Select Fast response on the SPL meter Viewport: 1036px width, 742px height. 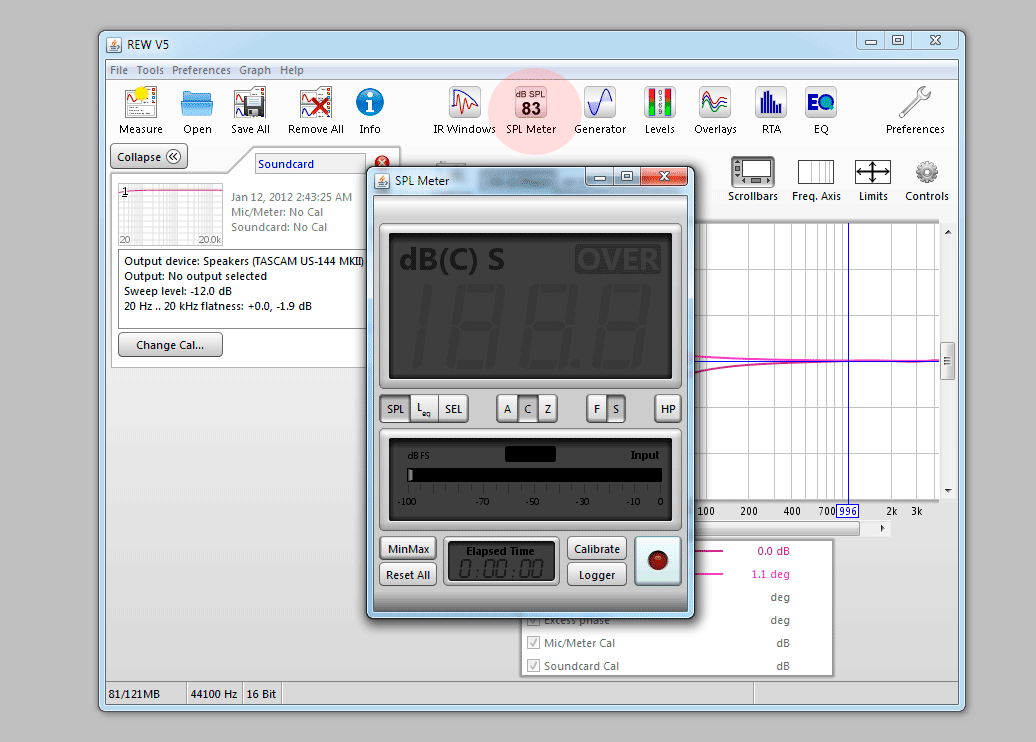coord(597,408)
